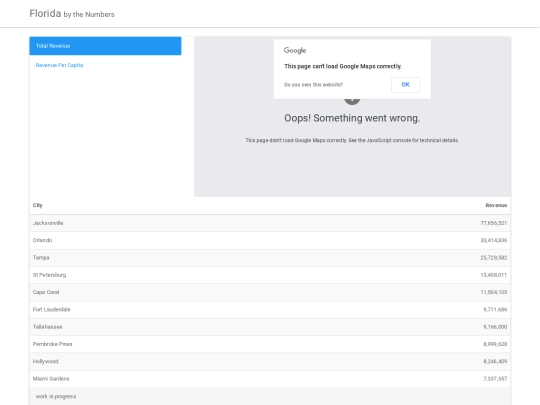This screenshot has width=540, height=405.
Task: Click revenue value 9,166,000
Action: coord(495,327)
